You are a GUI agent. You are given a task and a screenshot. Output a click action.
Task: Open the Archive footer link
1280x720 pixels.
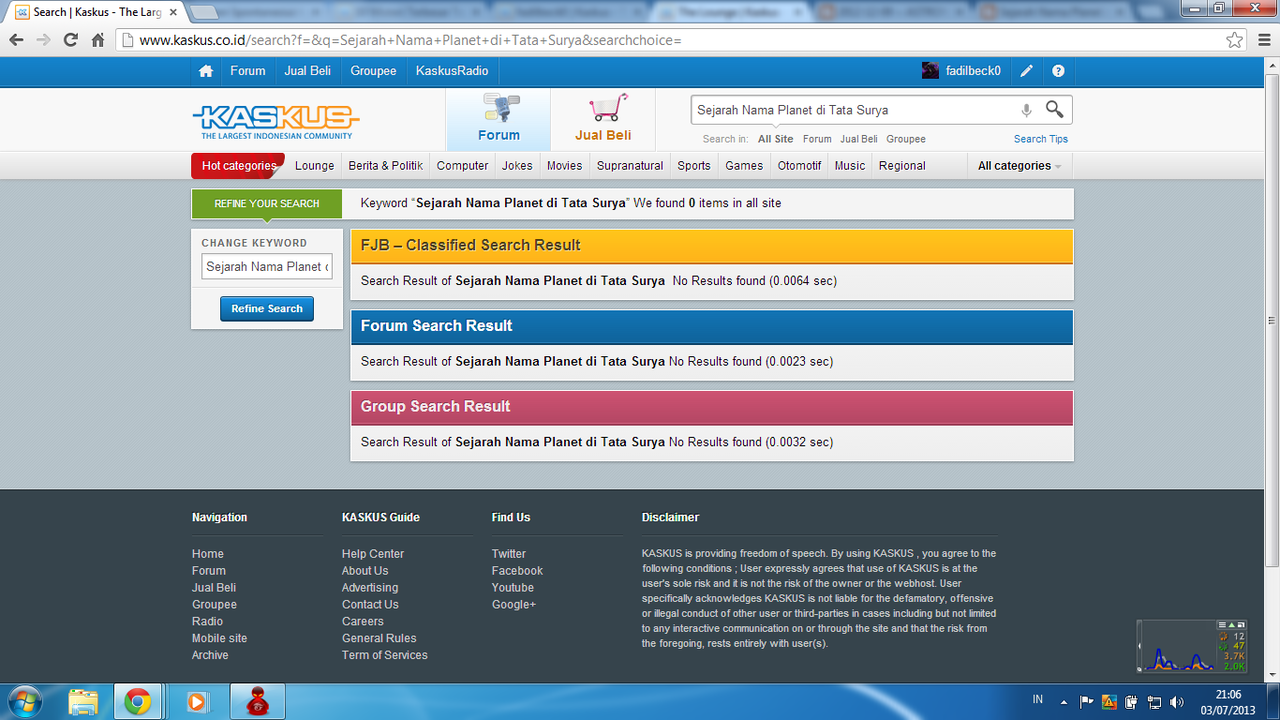pos(210,655)
